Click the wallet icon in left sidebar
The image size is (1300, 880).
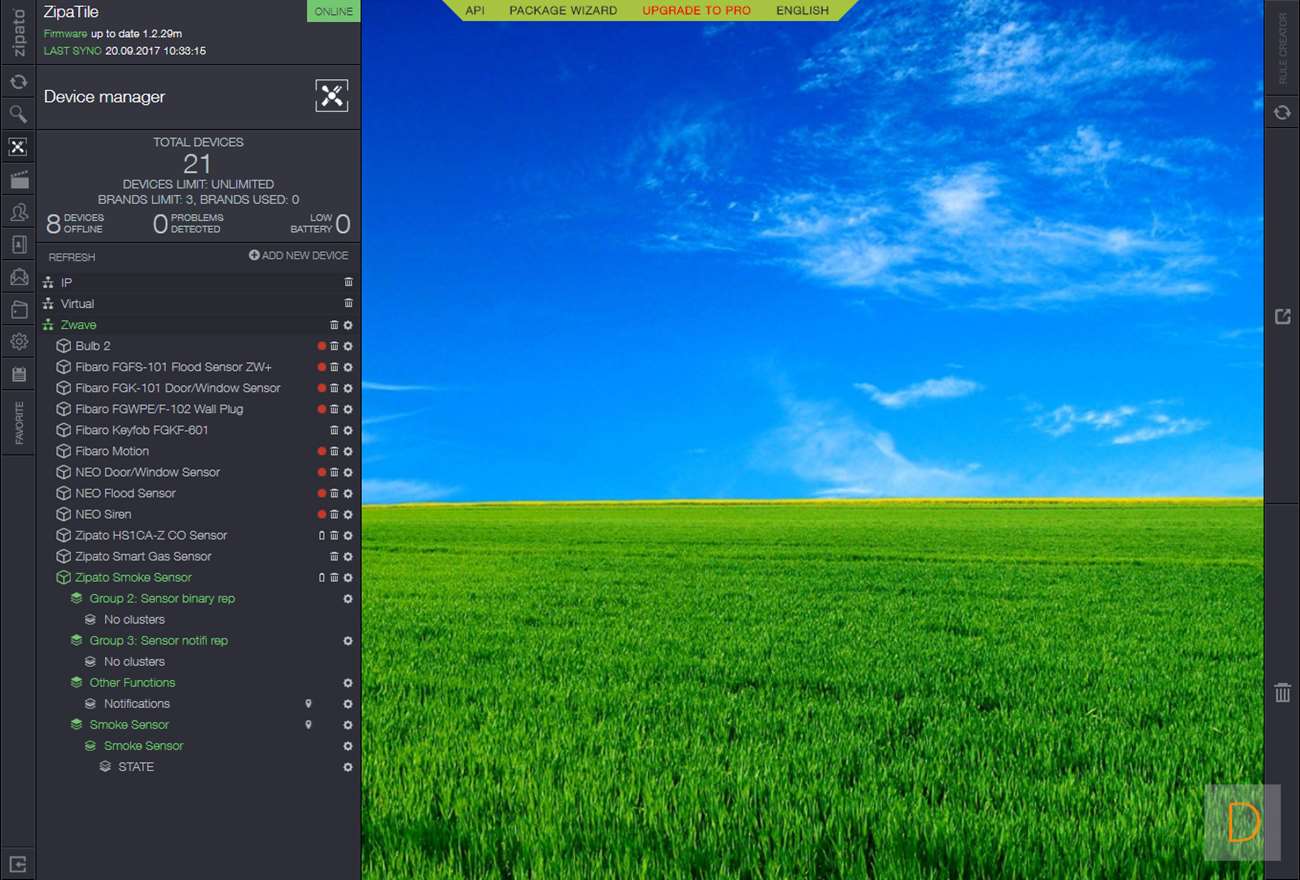pyautogui.click(x=18, y=310)
